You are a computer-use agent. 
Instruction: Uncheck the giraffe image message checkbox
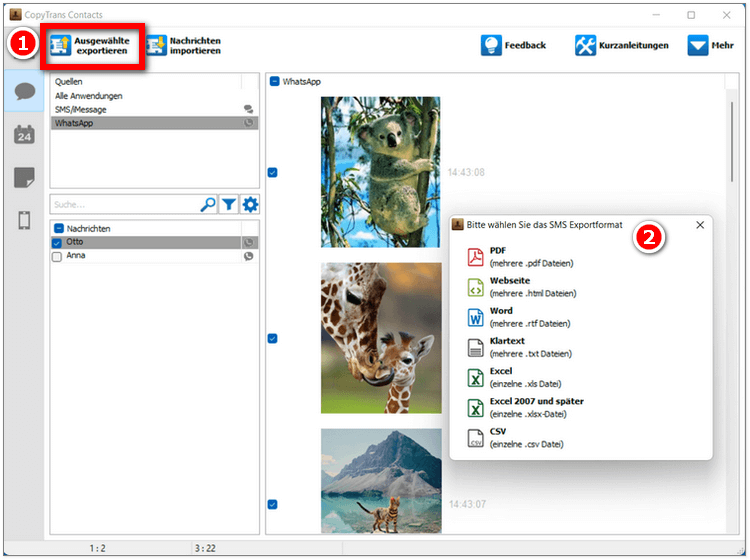[x=273, y=339]
